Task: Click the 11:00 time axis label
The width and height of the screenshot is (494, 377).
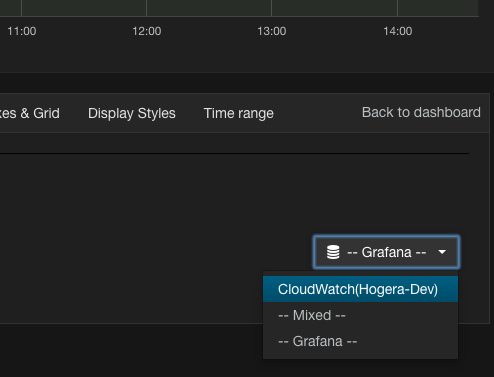Action: [22, 31]
